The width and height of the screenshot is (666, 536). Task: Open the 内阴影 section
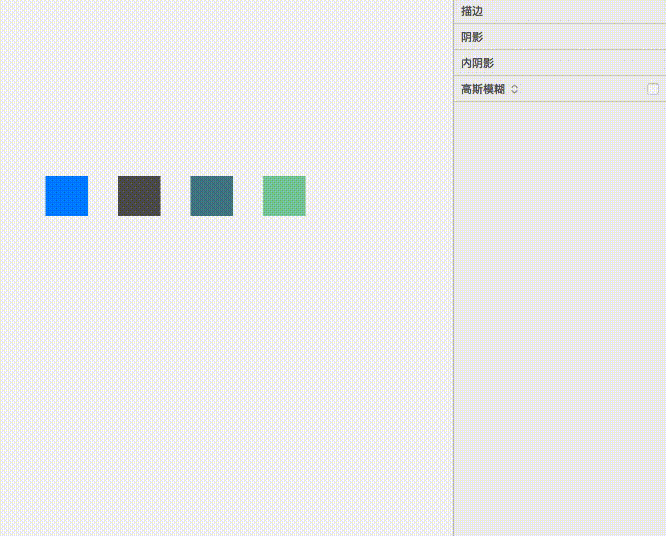[x=560, y=63]
